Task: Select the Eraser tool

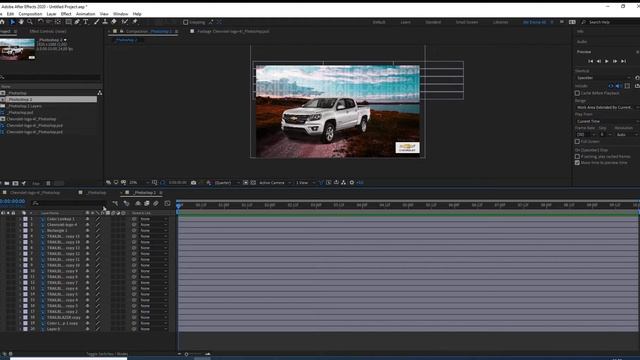Action: pos(114,22)
